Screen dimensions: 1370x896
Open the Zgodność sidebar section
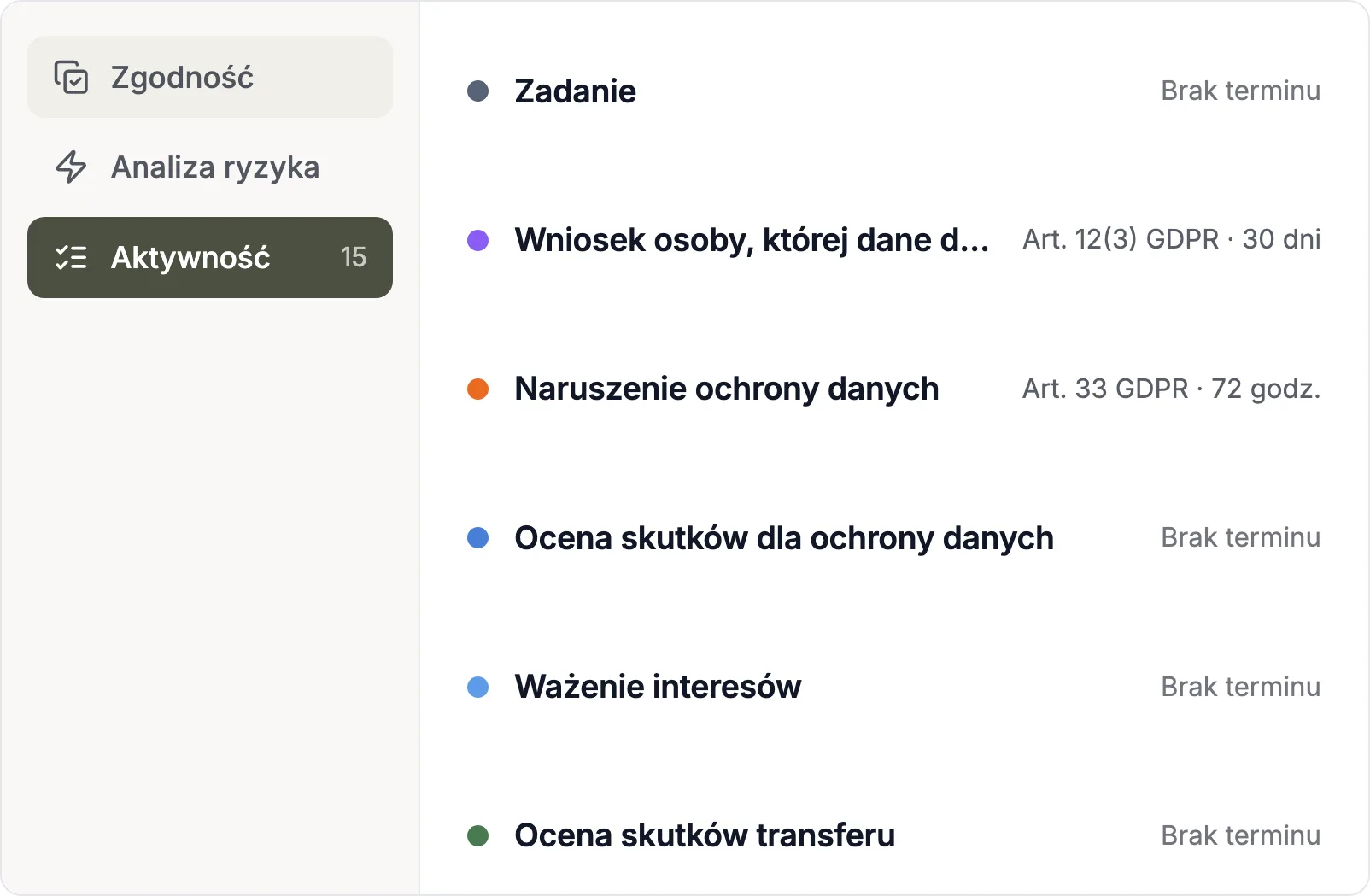tap(210, 77)
